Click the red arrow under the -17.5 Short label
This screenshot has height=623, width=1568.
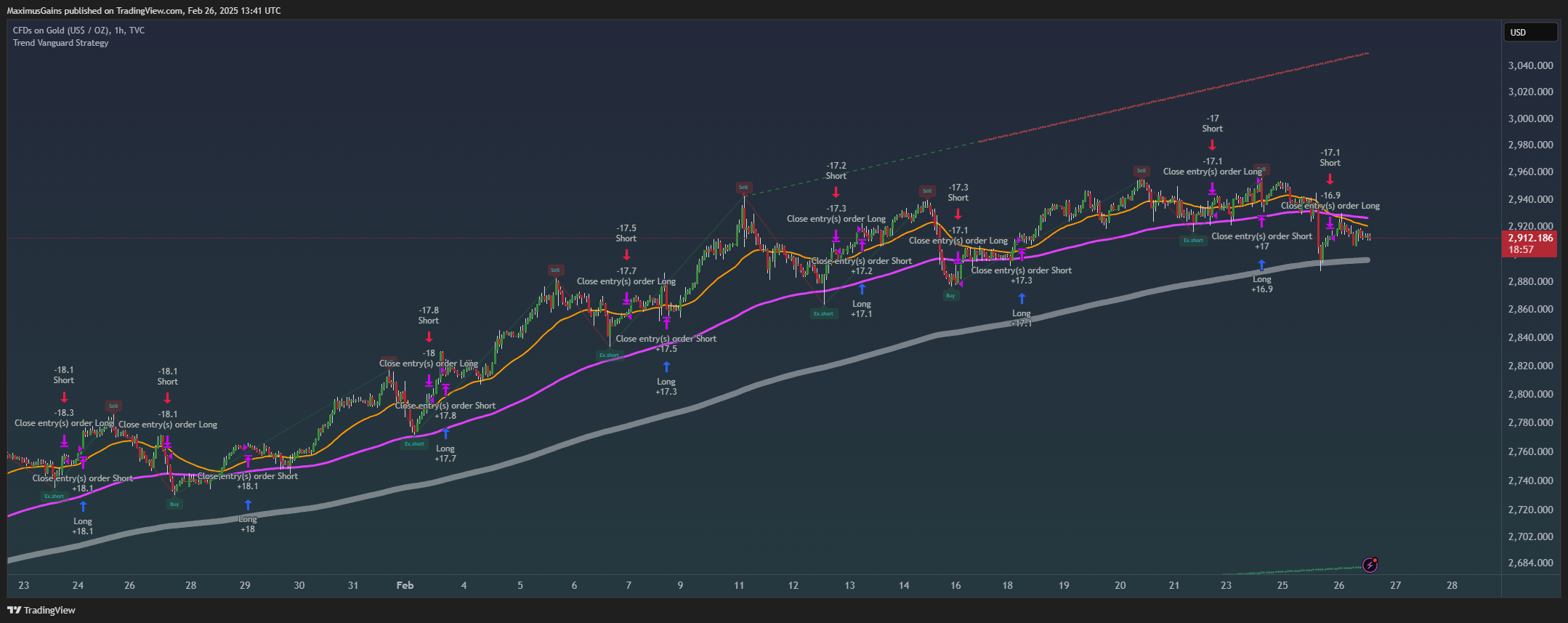626,255
